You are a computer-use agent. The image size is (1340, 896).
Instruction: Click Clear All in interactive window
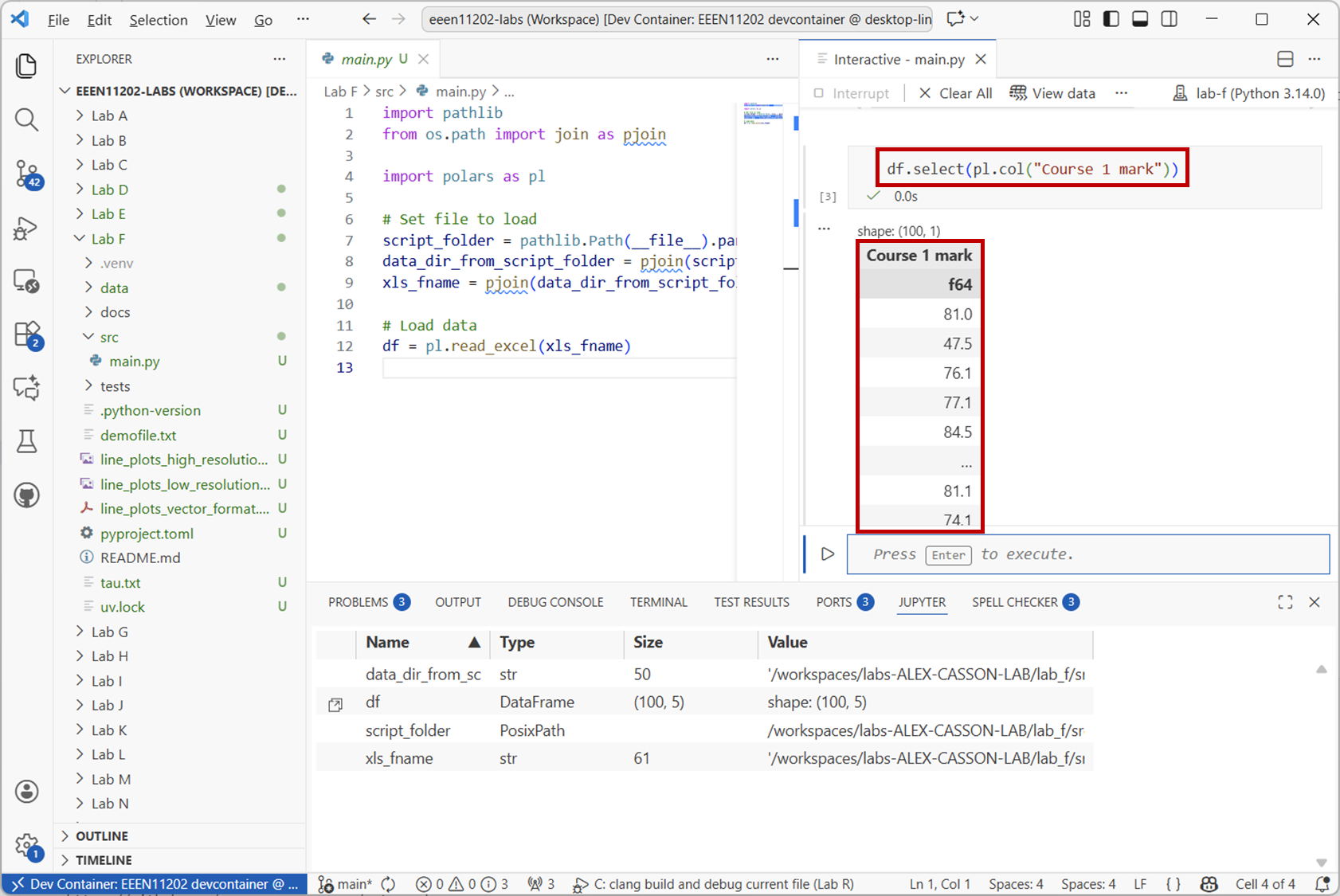955,93
